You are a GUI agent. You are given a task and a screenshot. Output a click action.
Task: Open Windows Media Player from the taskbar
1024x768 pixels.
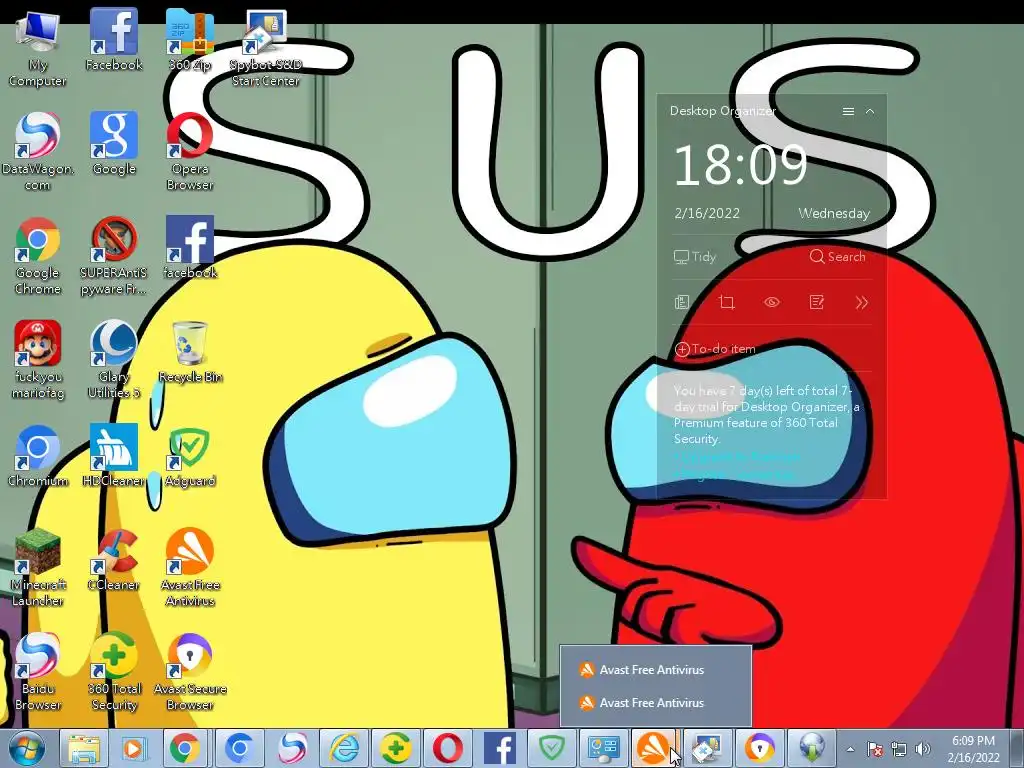point(135,748)
